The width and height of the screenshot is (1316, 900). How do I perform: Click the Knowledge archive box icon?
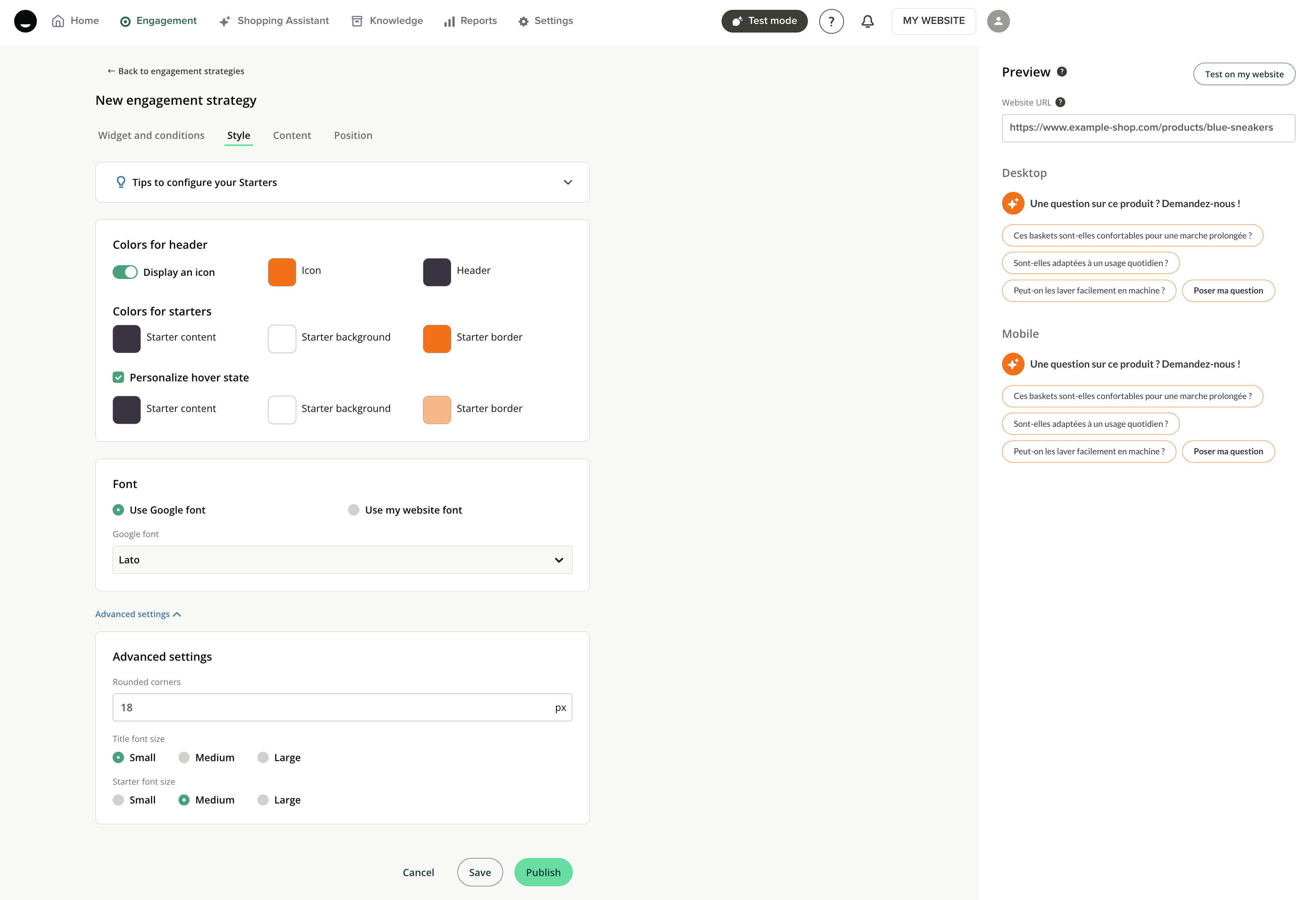point(357,22)
